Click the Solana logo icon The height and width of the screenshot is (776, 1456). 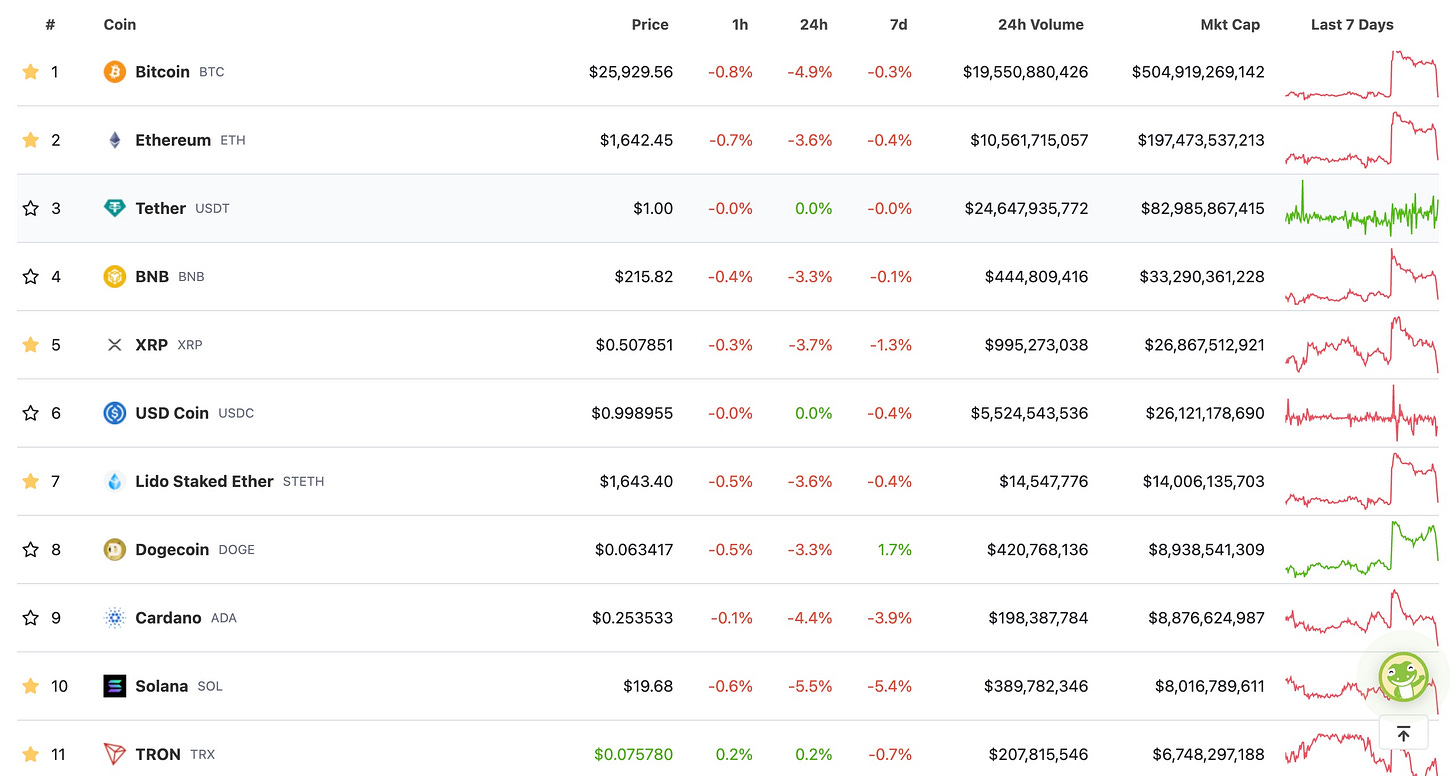pos(115,686)
